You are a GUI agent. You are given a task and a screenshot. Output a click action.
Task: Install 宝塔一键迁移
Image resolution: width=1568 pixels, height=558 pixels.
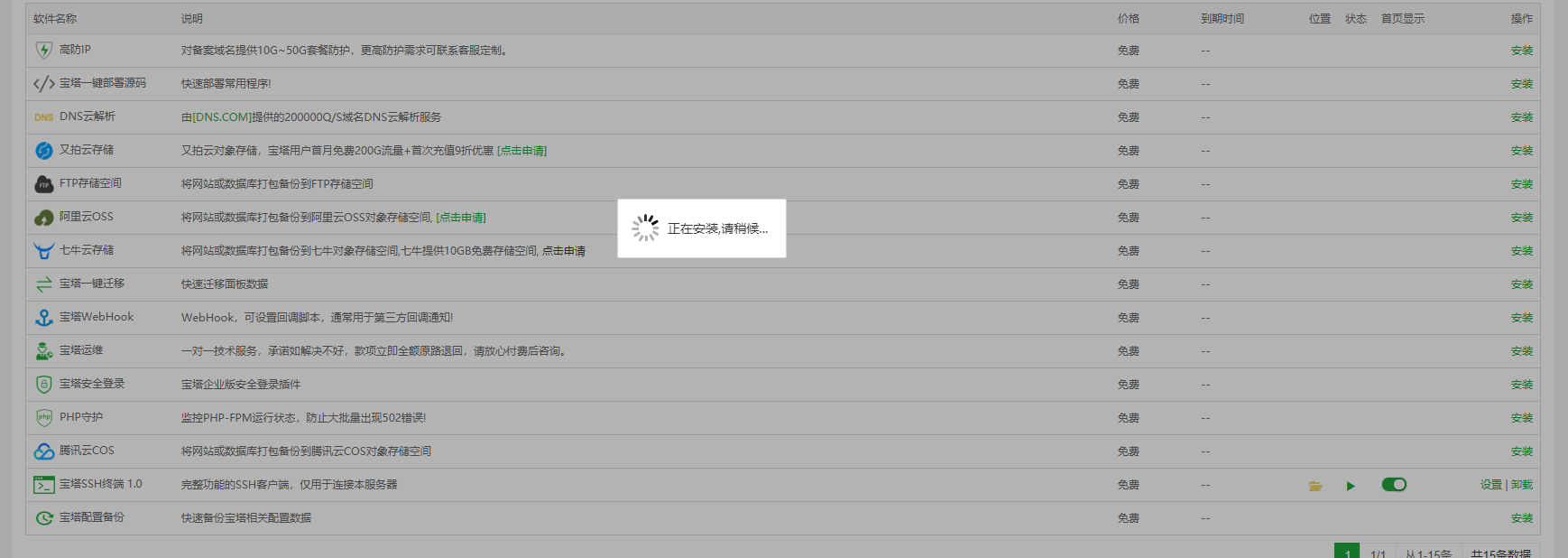[1521, 284]
